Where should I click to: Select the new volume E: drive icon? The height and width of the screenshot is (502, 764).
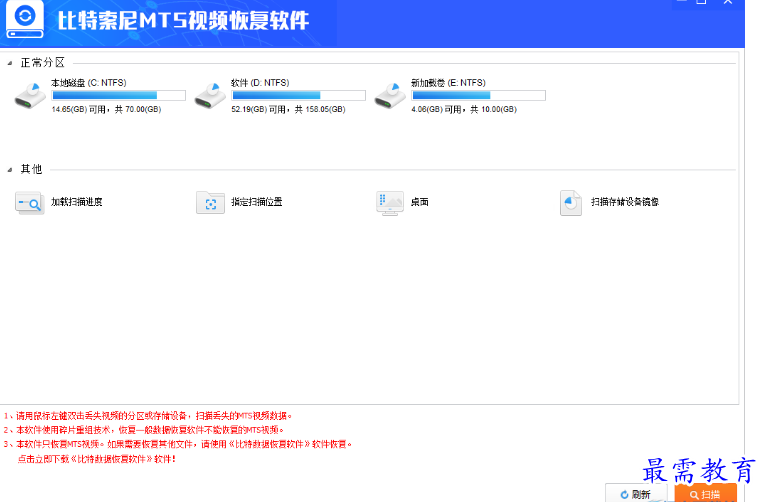click(x=390, y=96)
